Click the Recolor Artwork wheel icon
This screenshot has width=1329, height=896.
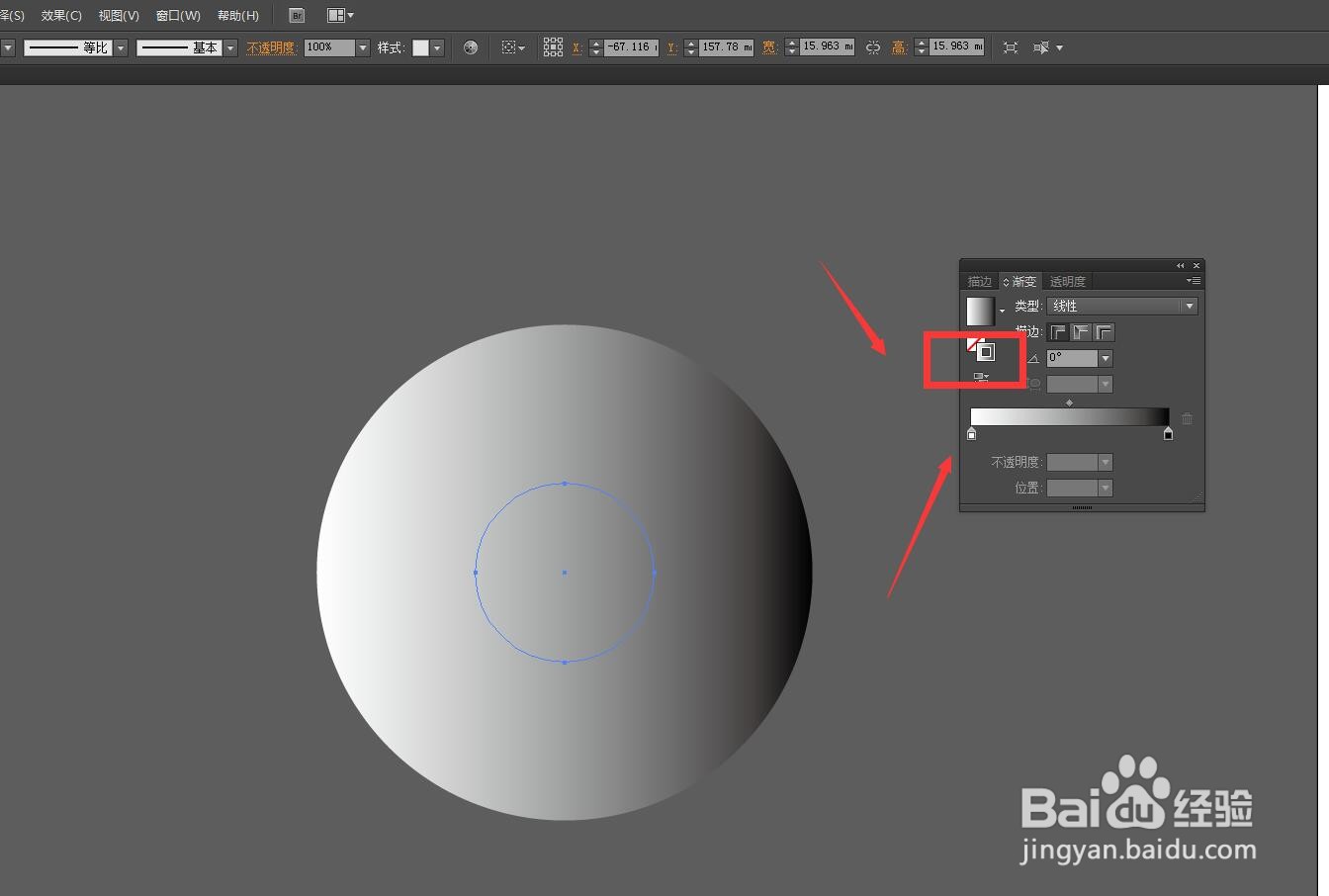(471, 47)
